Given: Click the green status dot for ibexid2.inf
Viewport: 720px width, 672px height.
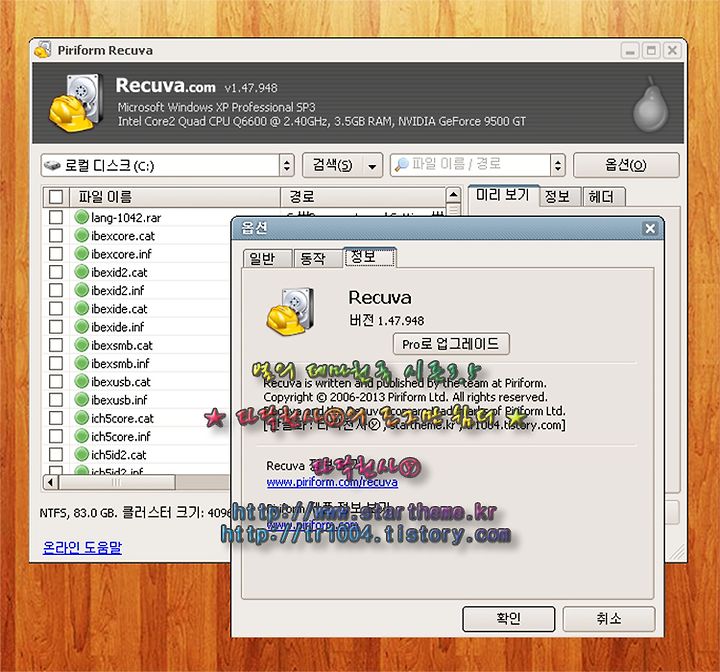Looking at the screenshot, I should pos(81,290).
